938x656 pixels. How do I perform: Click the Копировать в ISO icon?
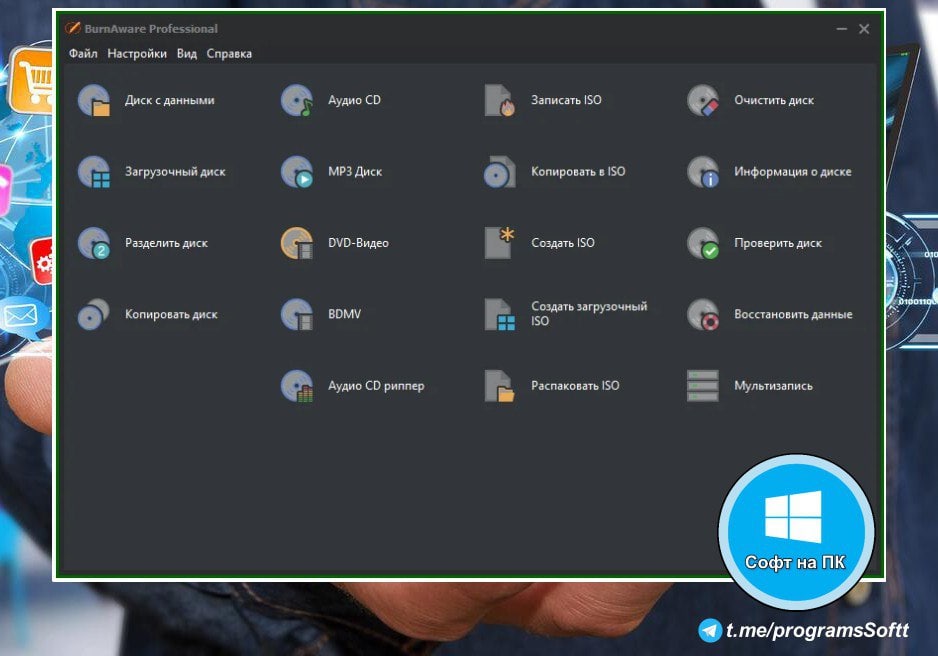click(500, 172)
